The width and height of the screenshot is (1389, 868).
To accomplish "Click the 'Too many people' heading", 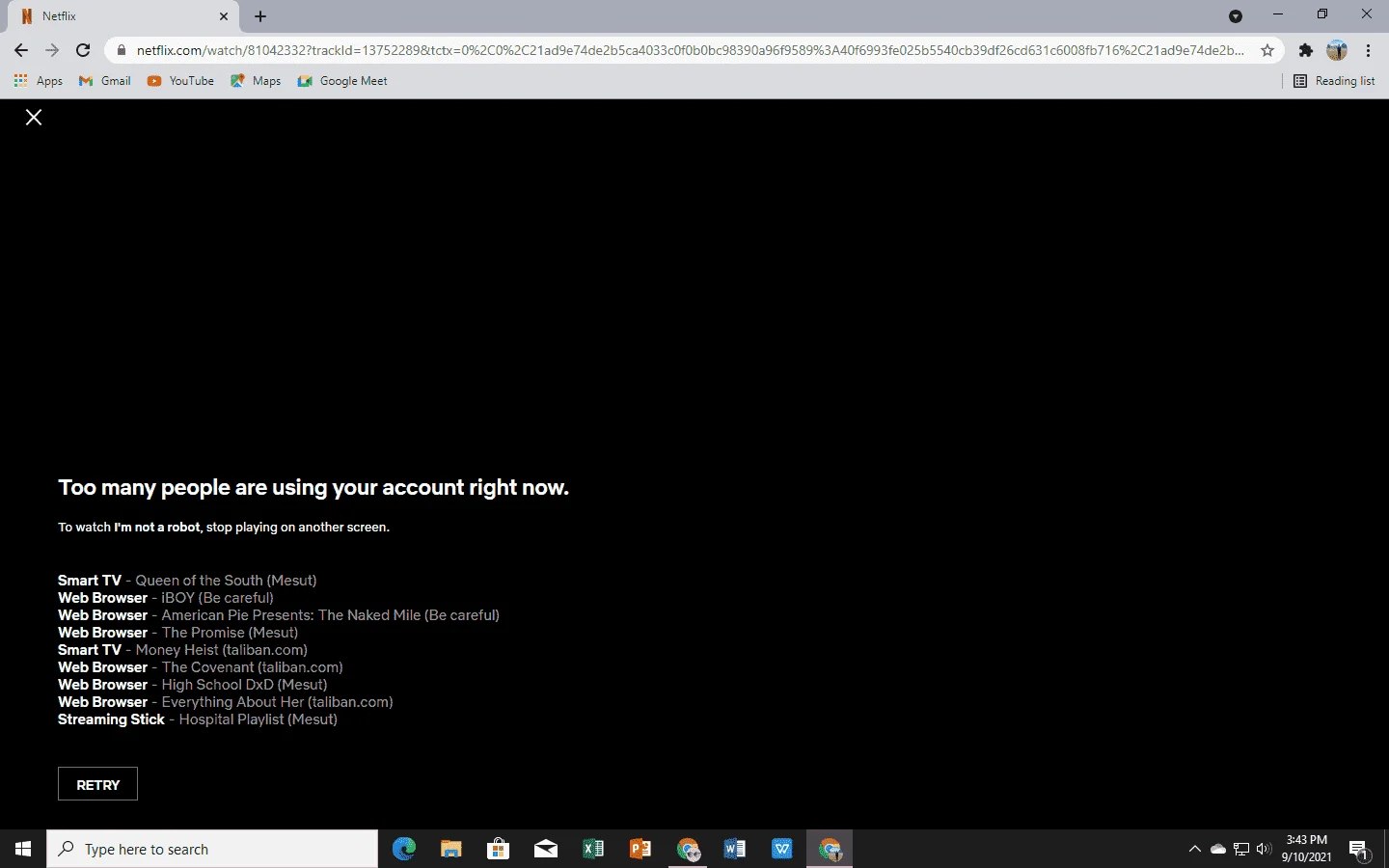I will click(x=313, y=488).
